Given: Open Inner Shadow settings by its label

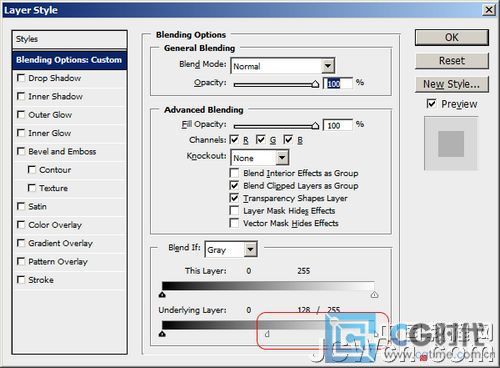Looking at the screenshot, I should coord(55,96).
